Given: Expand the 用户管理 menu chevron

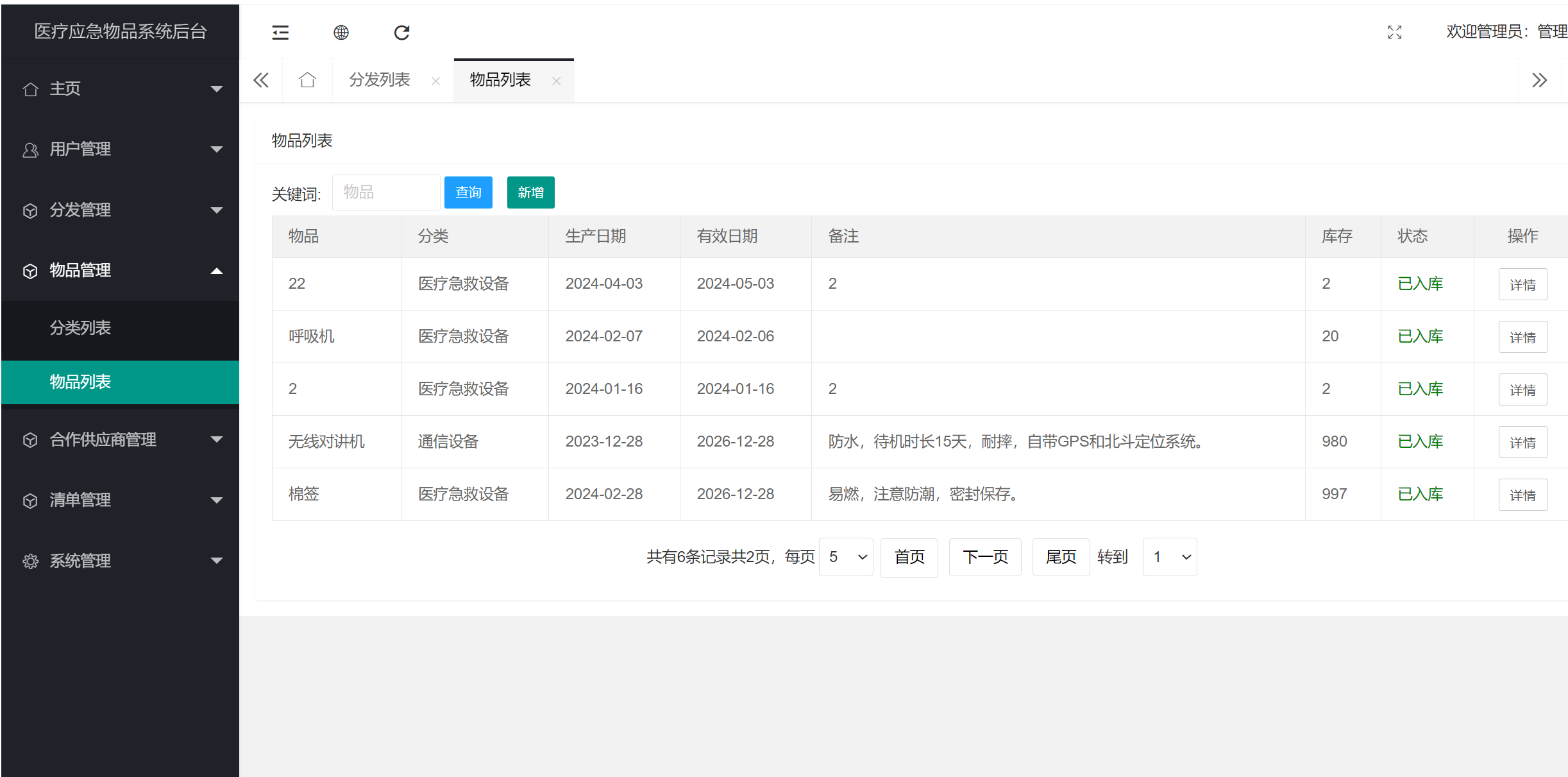Looking at the screenshot, I should coord(217,149).
